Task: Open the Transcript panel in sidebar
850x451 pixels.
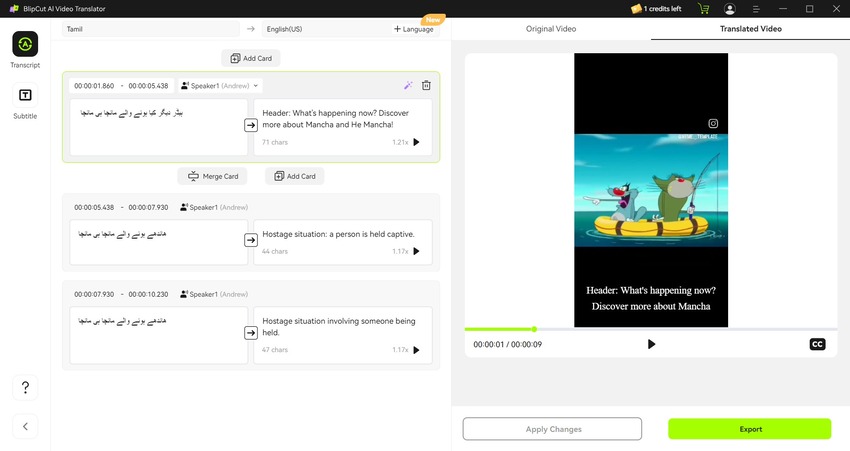Action: [25, 45]
